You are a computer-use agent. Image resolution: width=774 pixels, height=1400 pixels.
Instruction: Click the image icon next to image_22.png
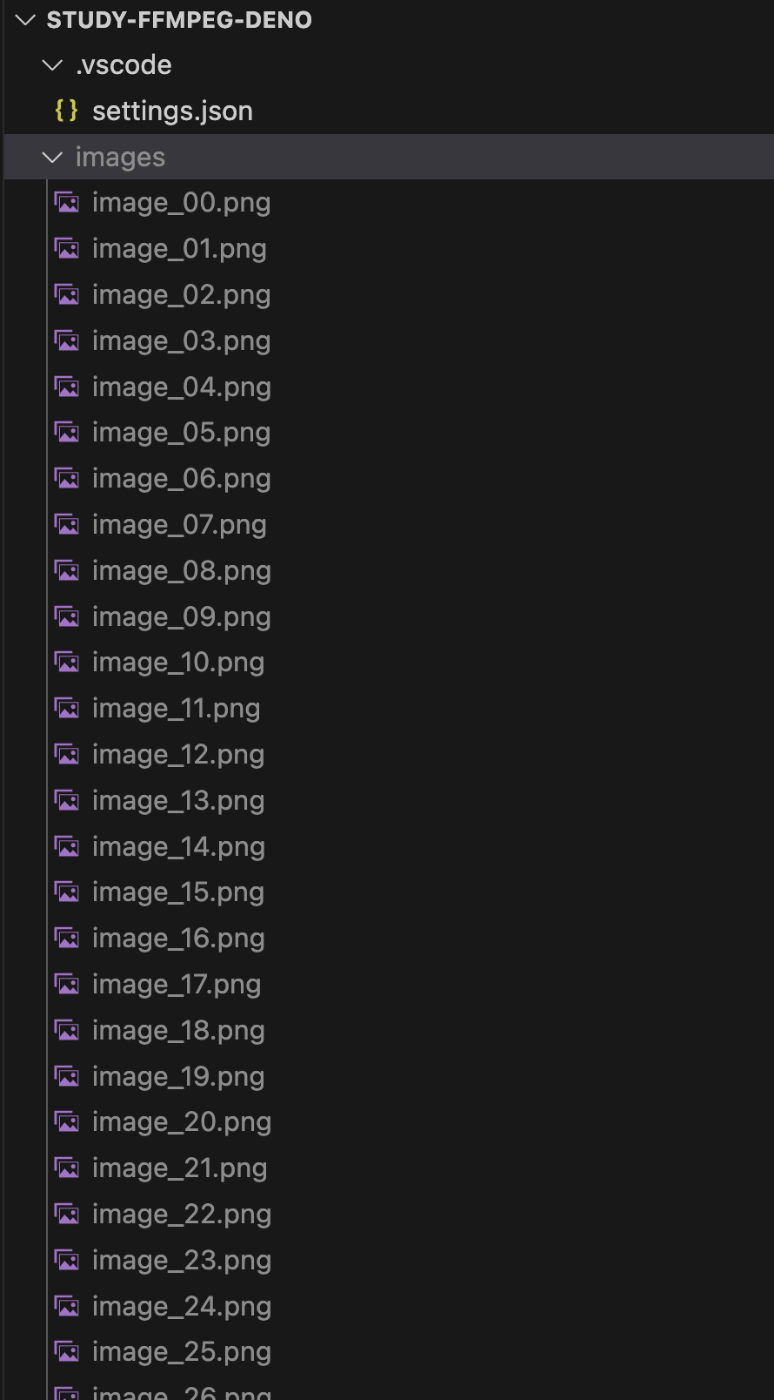point(67,1214)
